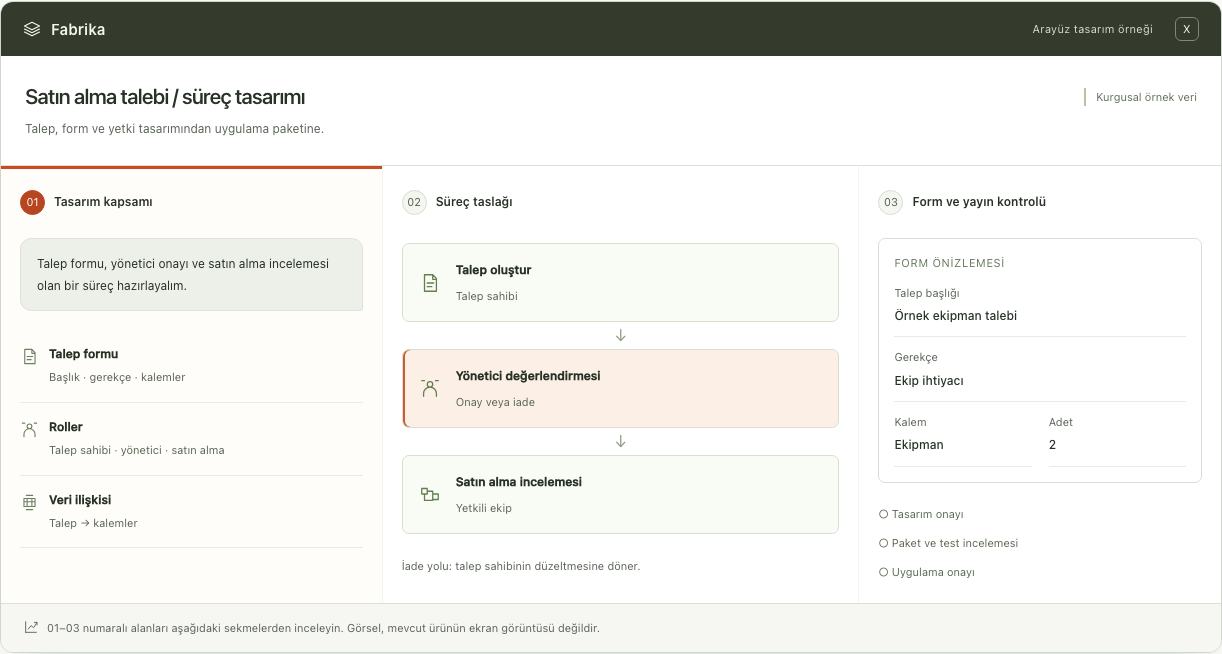Click the footer text about 01–03 areas
This screenshot has height=654, width=1222.
point(323,628)
